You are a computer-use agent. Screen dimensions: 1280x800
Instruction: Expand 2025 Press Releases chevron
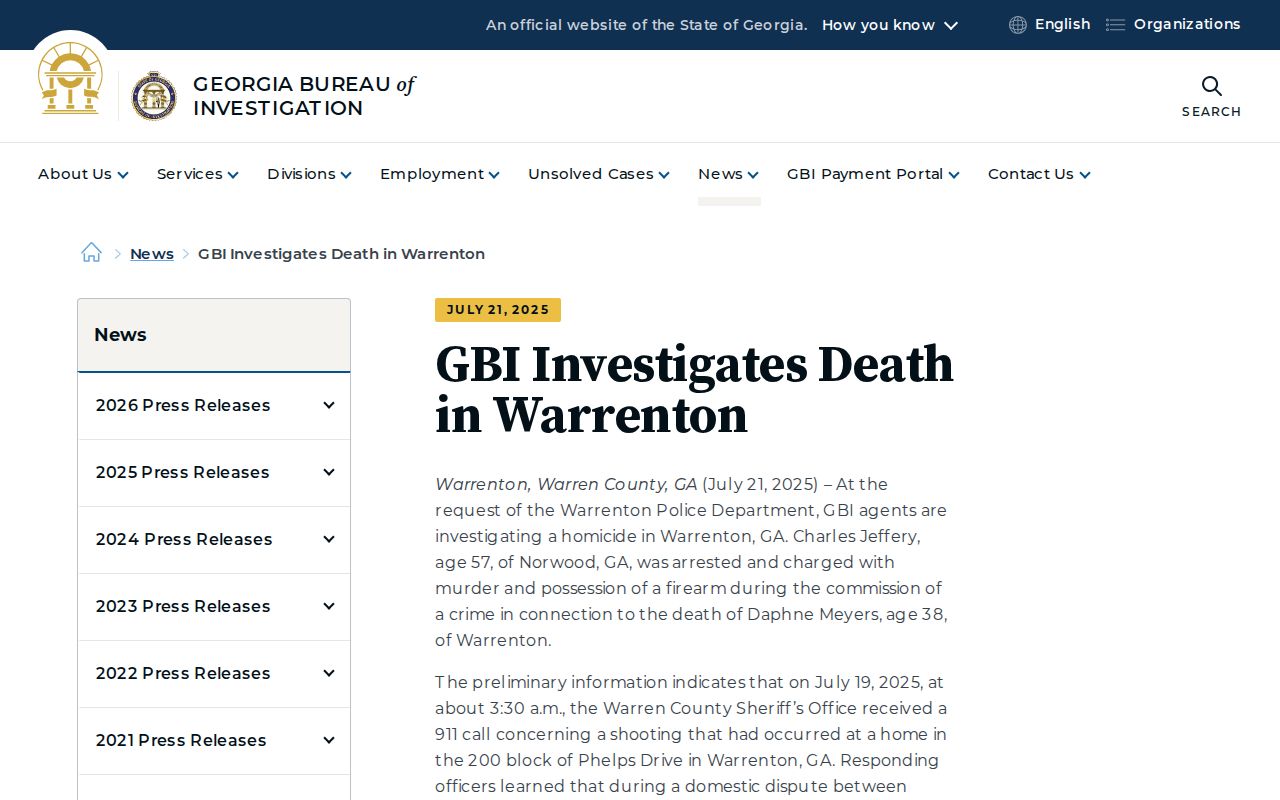[x=328, y=472]
